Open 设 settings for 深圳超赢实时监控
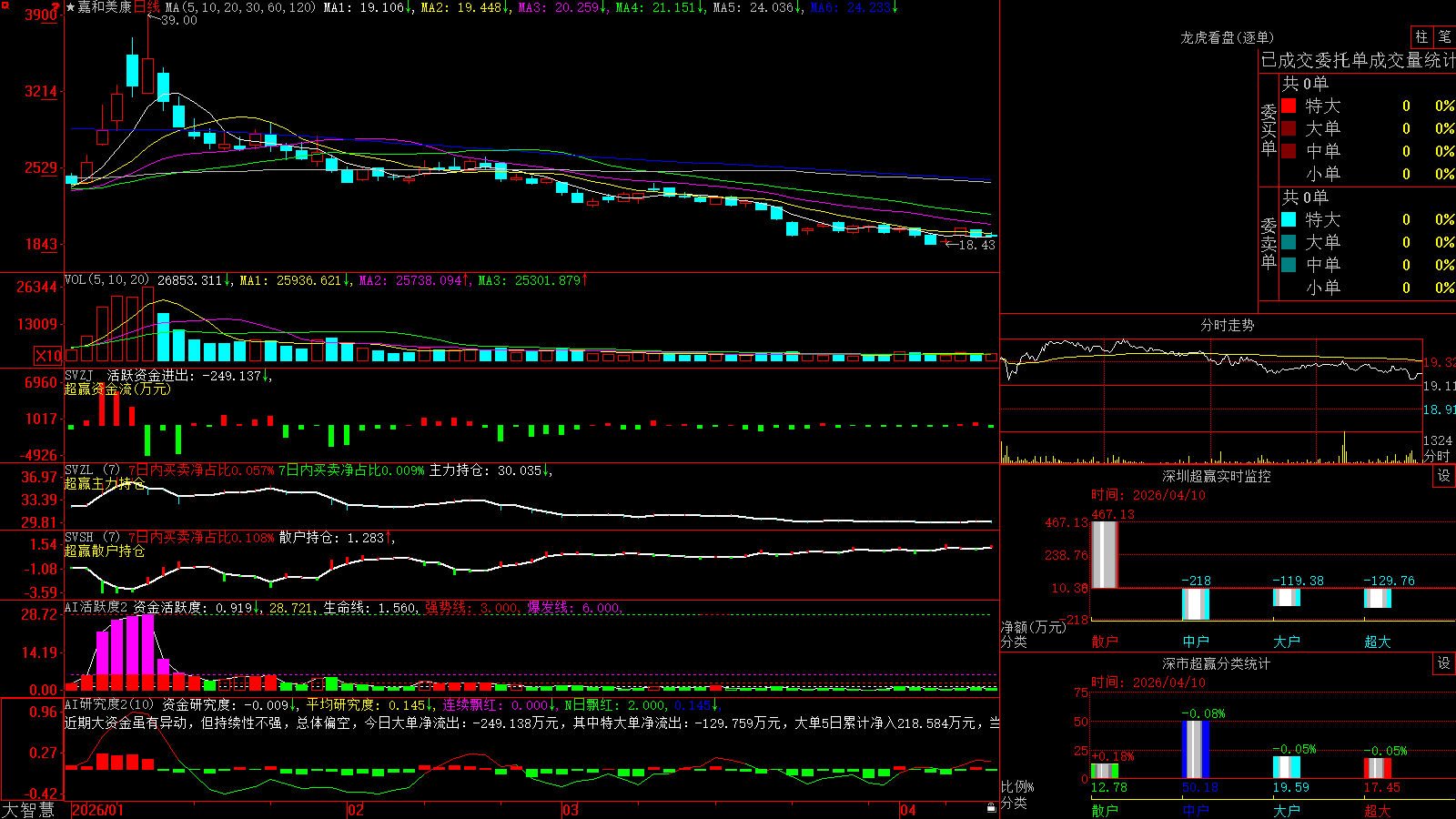1456x819 pixels. tap(1444, 476)
